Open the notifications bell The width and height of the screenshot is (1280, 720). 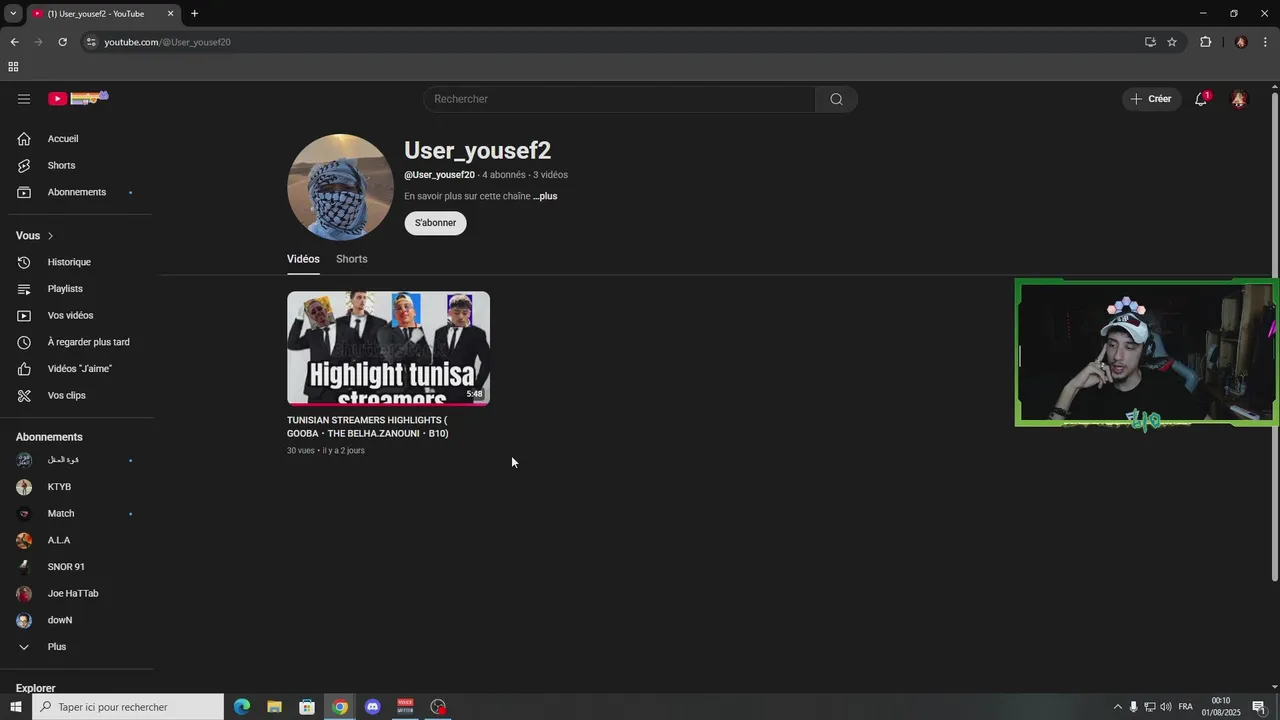coord(1201,99)
